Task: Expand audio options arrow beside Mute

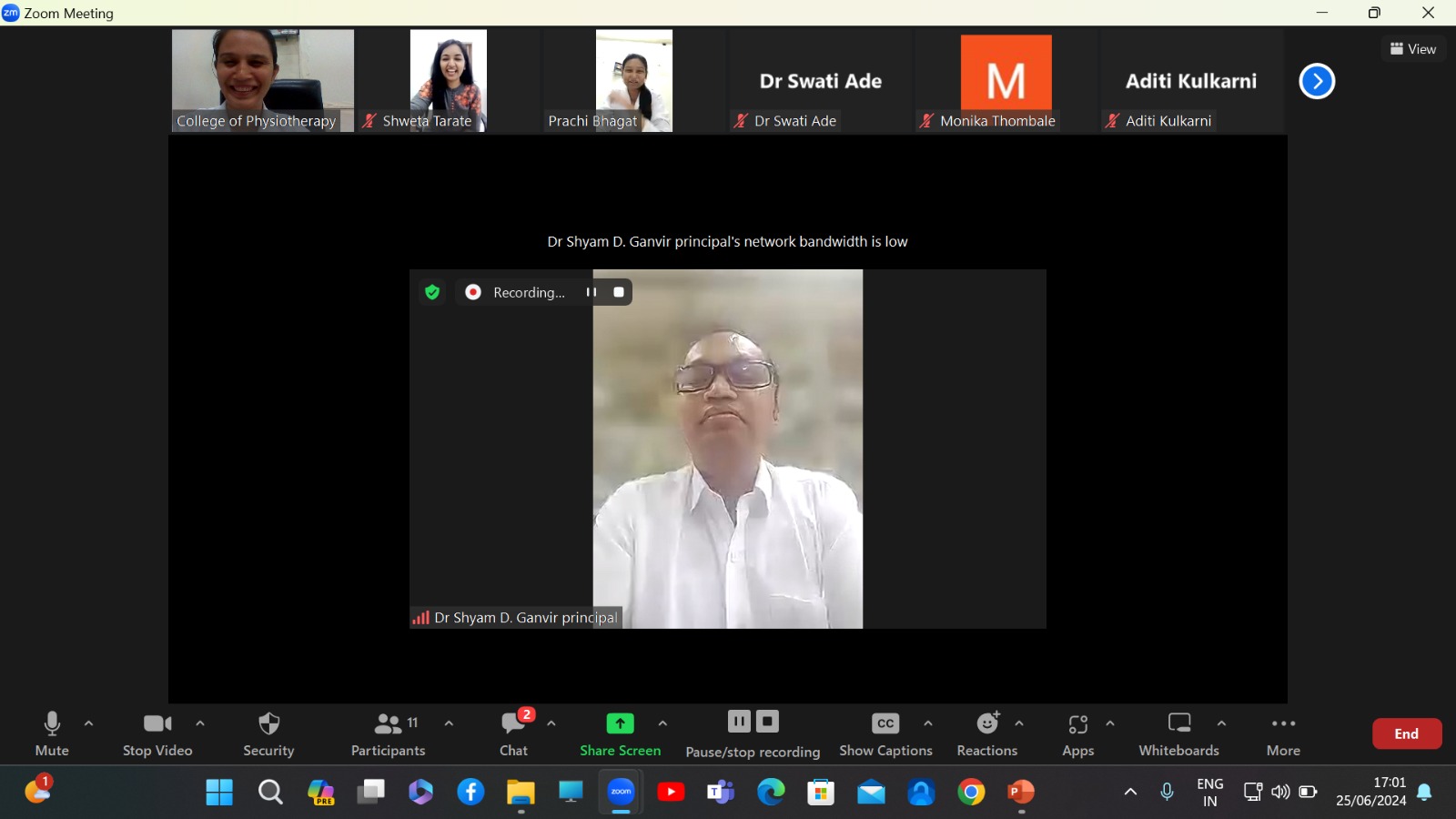Action: pyautogui.click(x=89, y=723)
